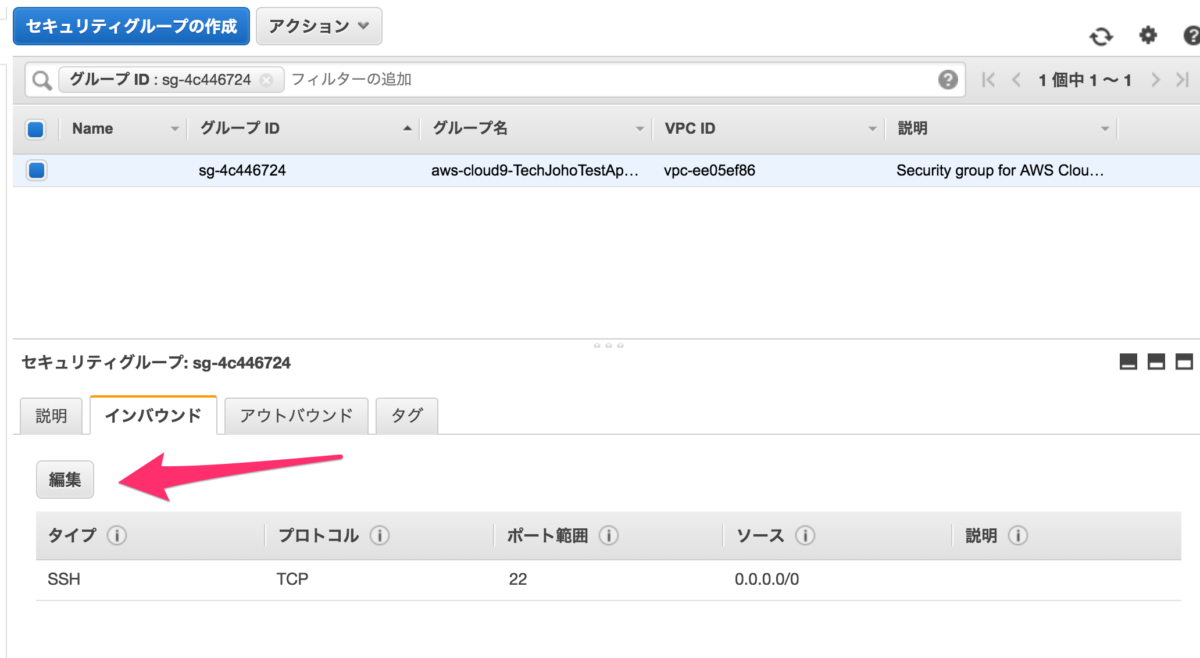
Task: Click the 編集 button for inbound rules
Action: [x=64, y=479]
